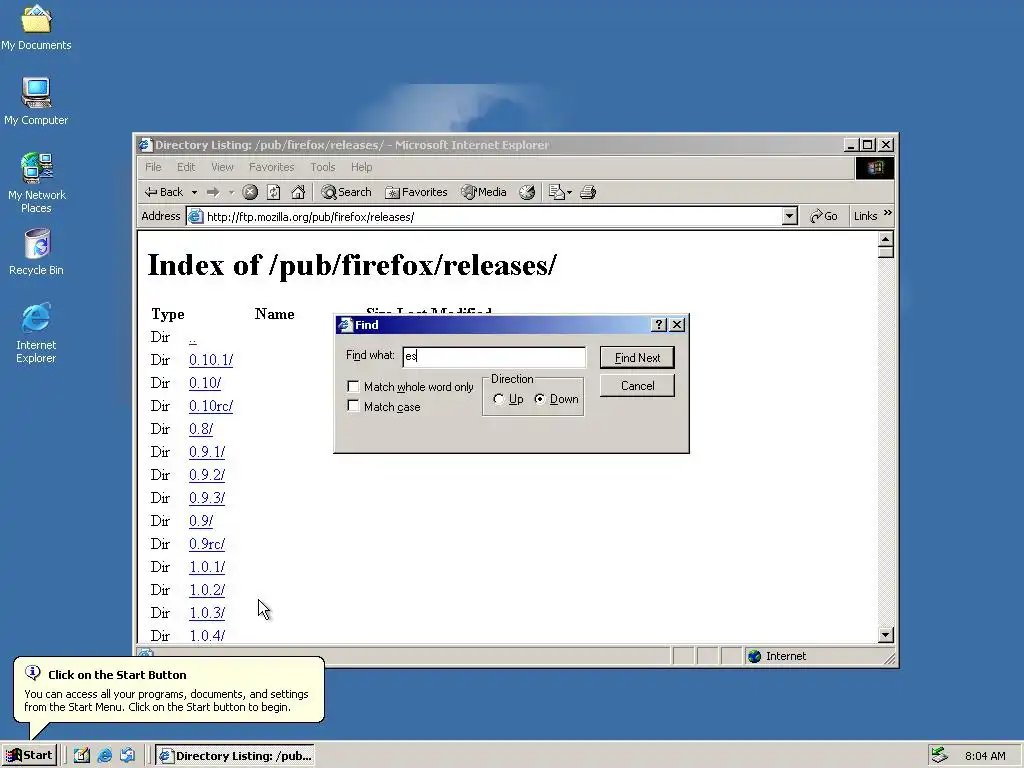
Task: Select the Recycle Bin desktop icon
Action: [36, 251]
